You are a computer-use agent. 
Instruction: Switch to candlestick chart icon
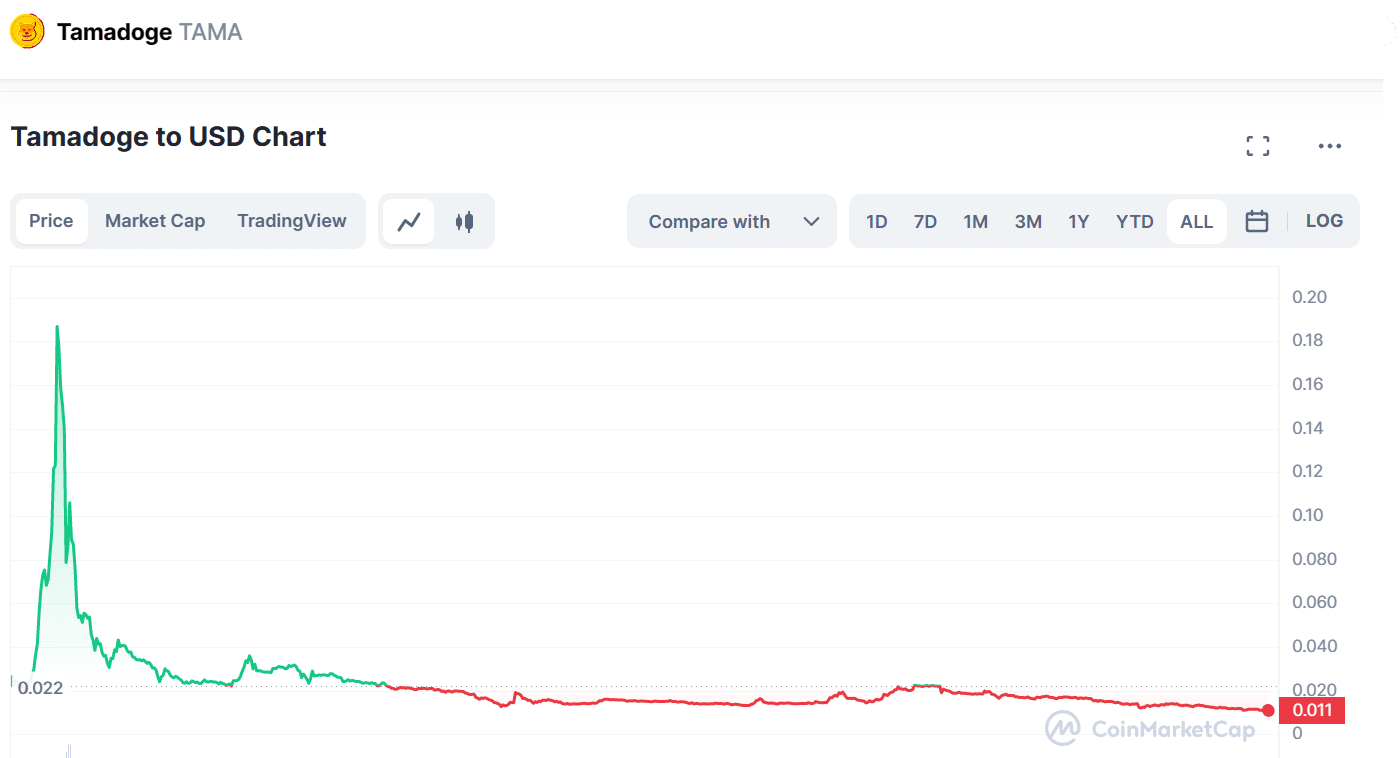tap(464, 221)
